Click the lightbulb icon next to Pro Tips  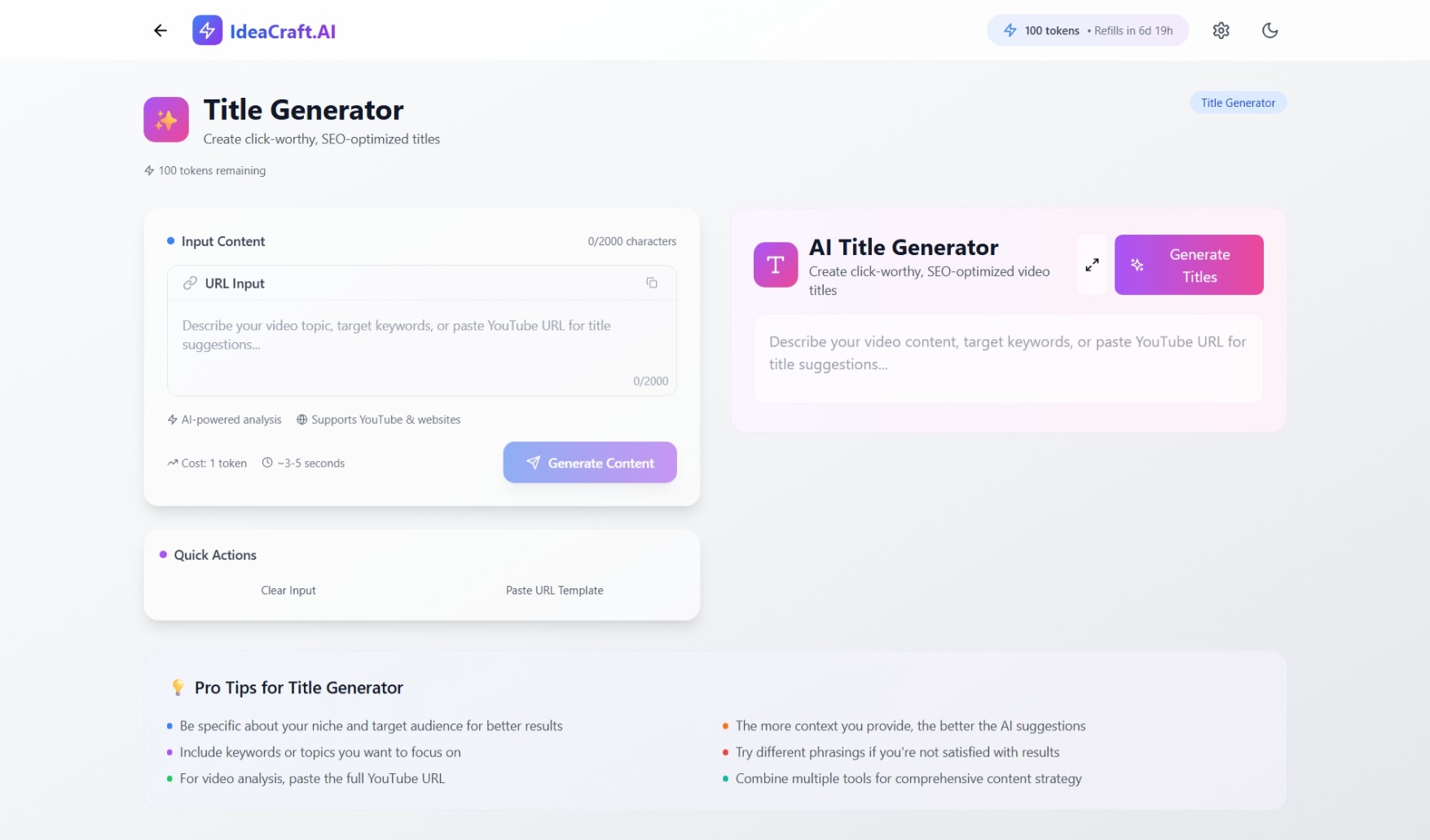178,688
